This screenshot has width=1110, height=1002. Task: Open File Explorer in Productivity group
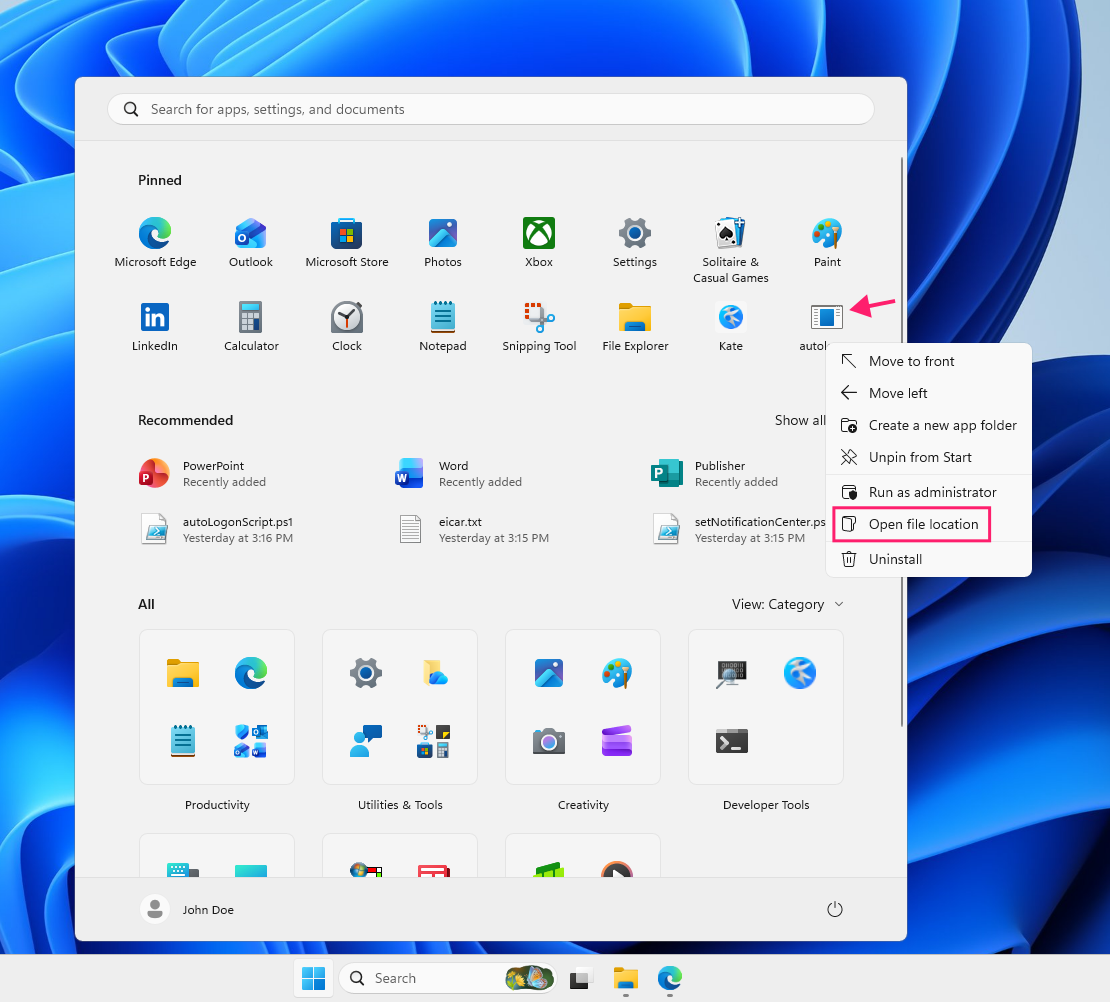point(183,673)
